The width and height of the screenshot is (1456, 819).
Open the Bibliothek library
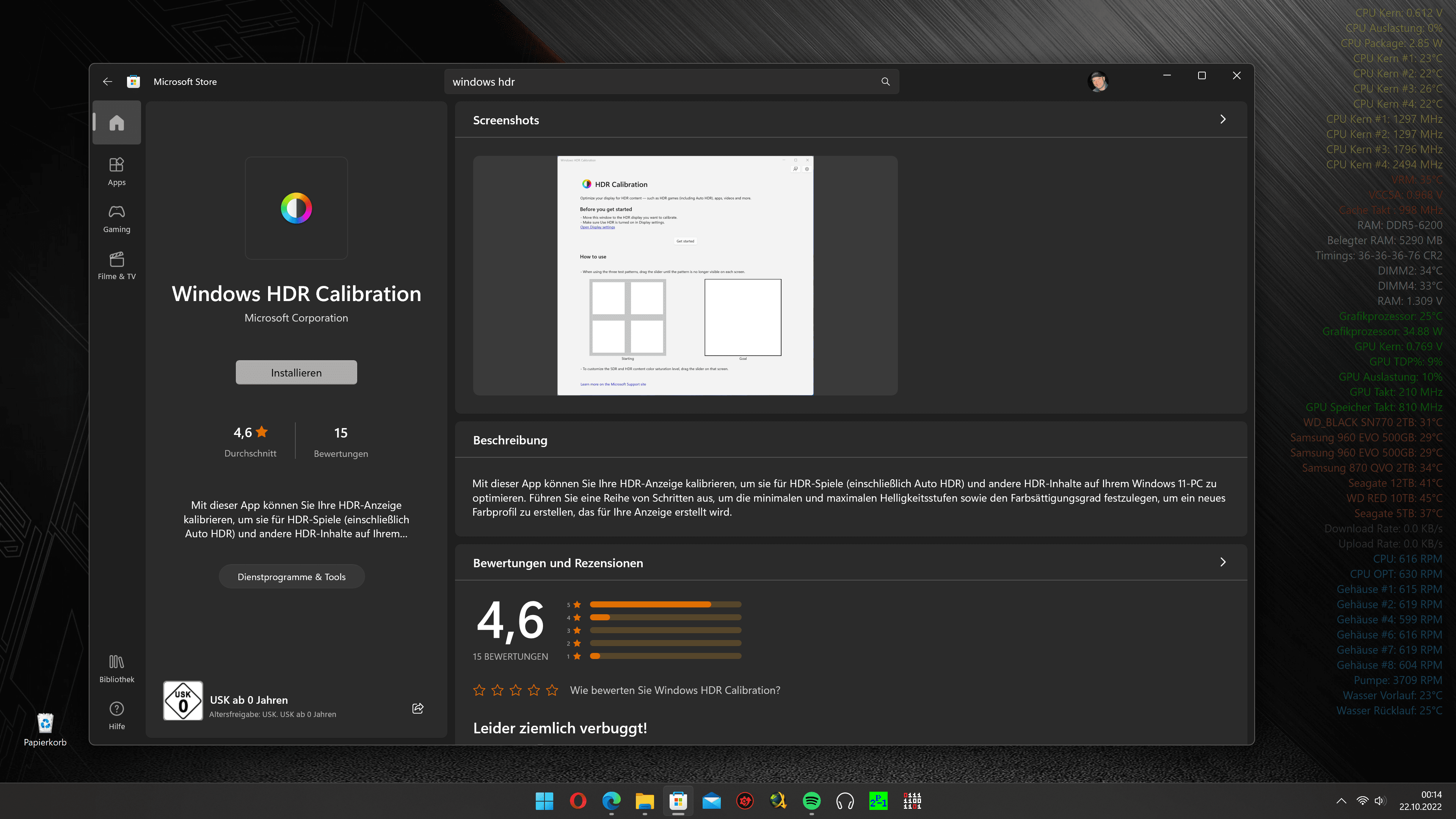[x=117, y=668]
